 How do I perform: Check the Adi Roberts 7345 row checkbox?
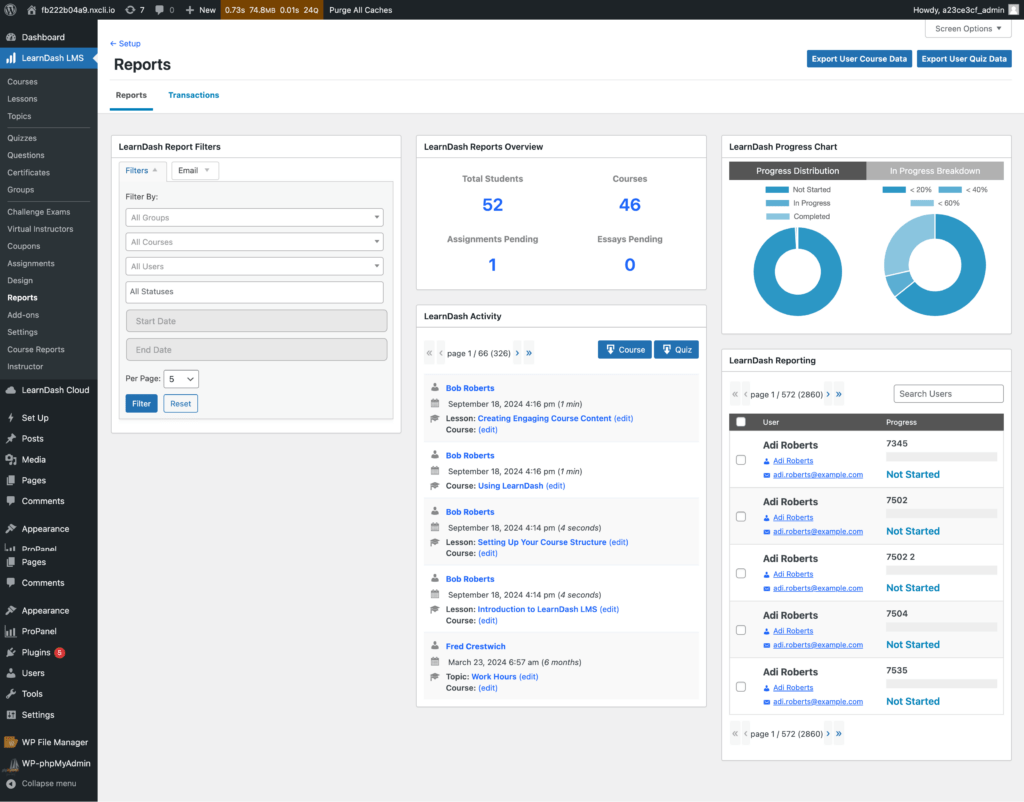(x=740, y=461)
